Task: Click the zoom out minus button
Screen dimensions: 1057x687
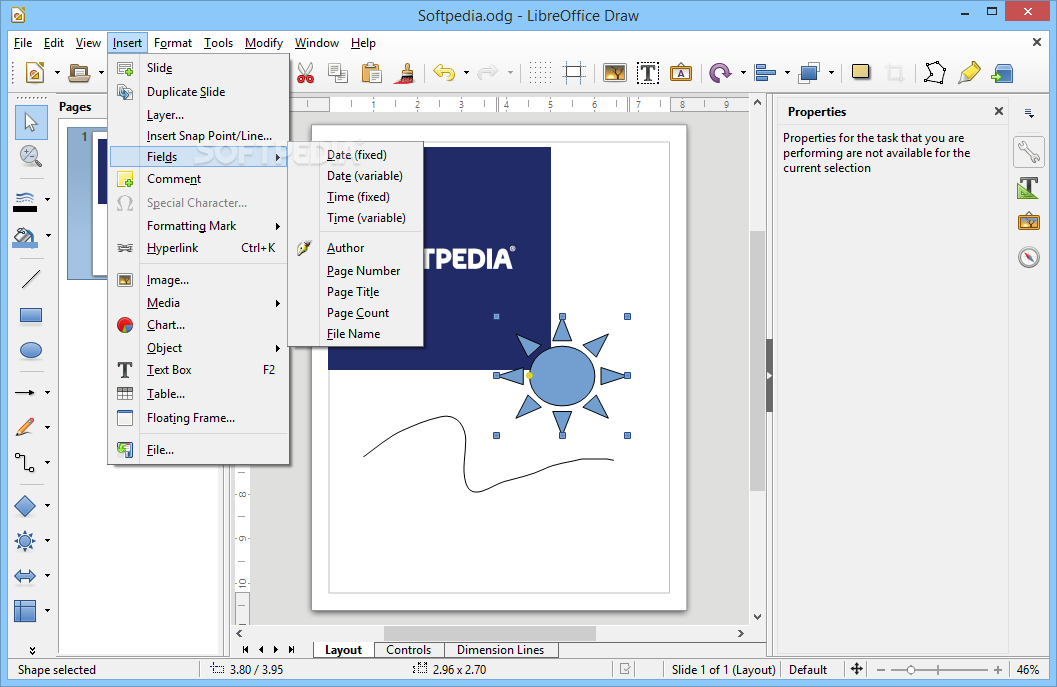Action: (880, 669)
